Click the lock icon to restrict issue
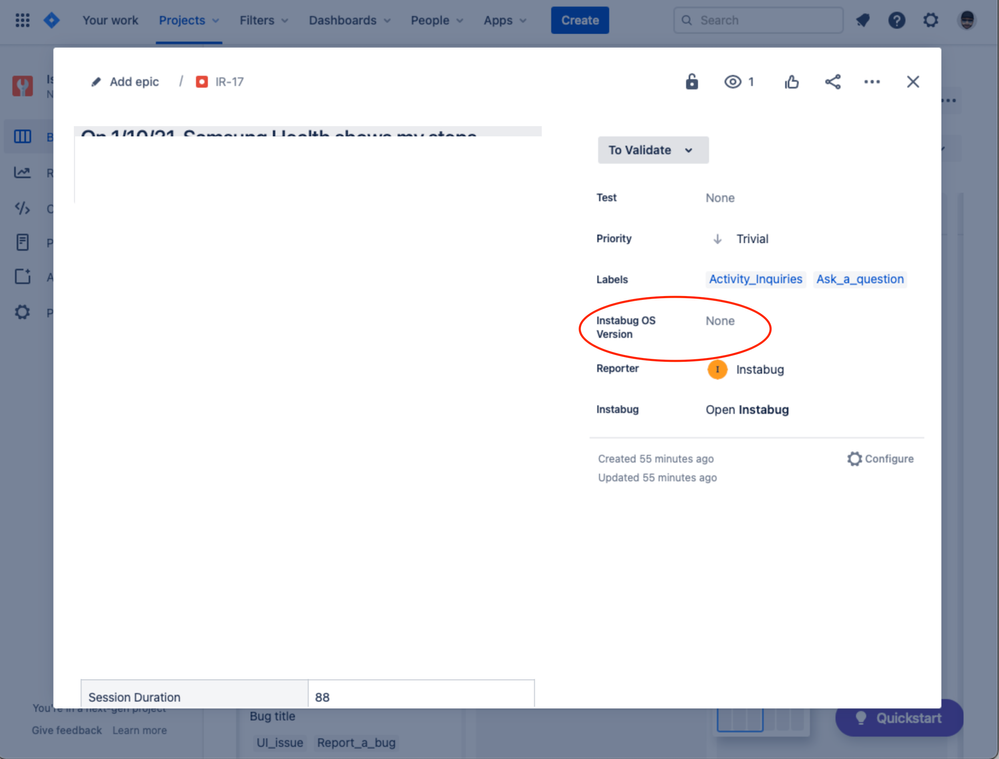Viewport: 999px width, 759px height. point(692,82)
